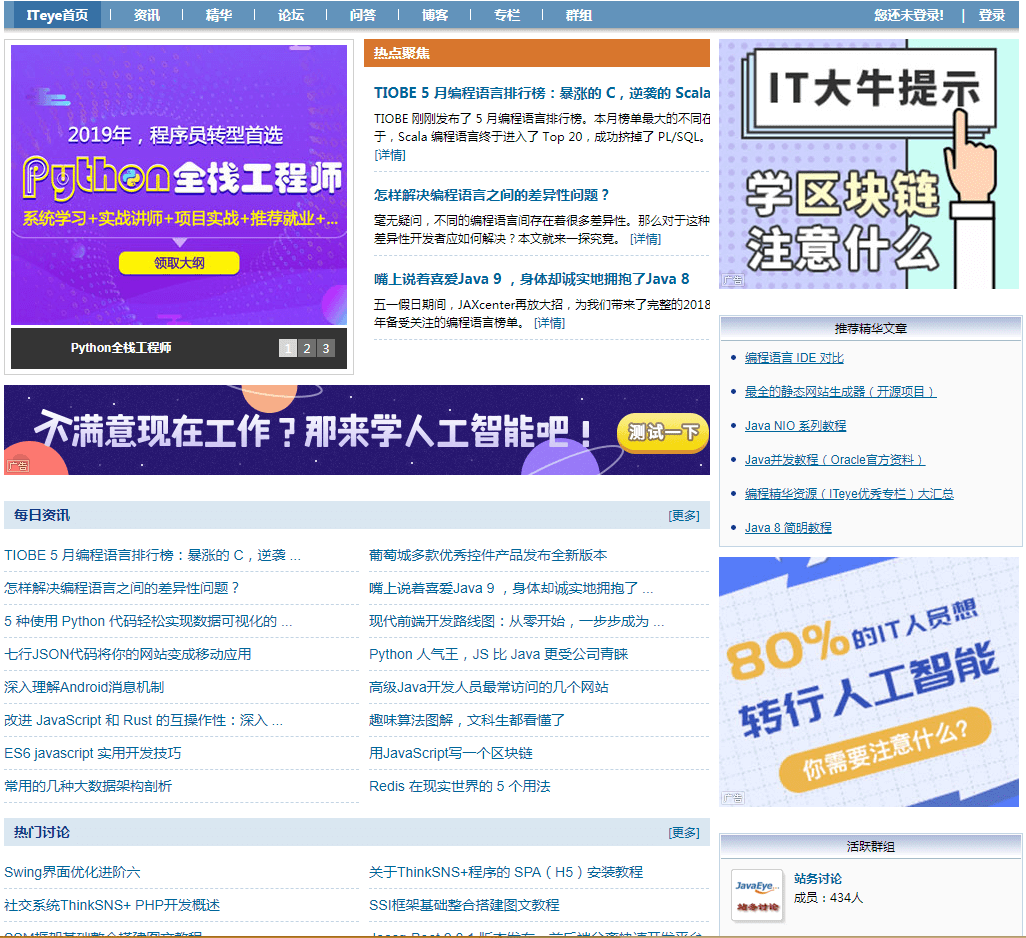The width and height of the screenshot is (1026, 938).
Task: Open the 80% IT人员 AI ad banner
Action: [868, 682]
